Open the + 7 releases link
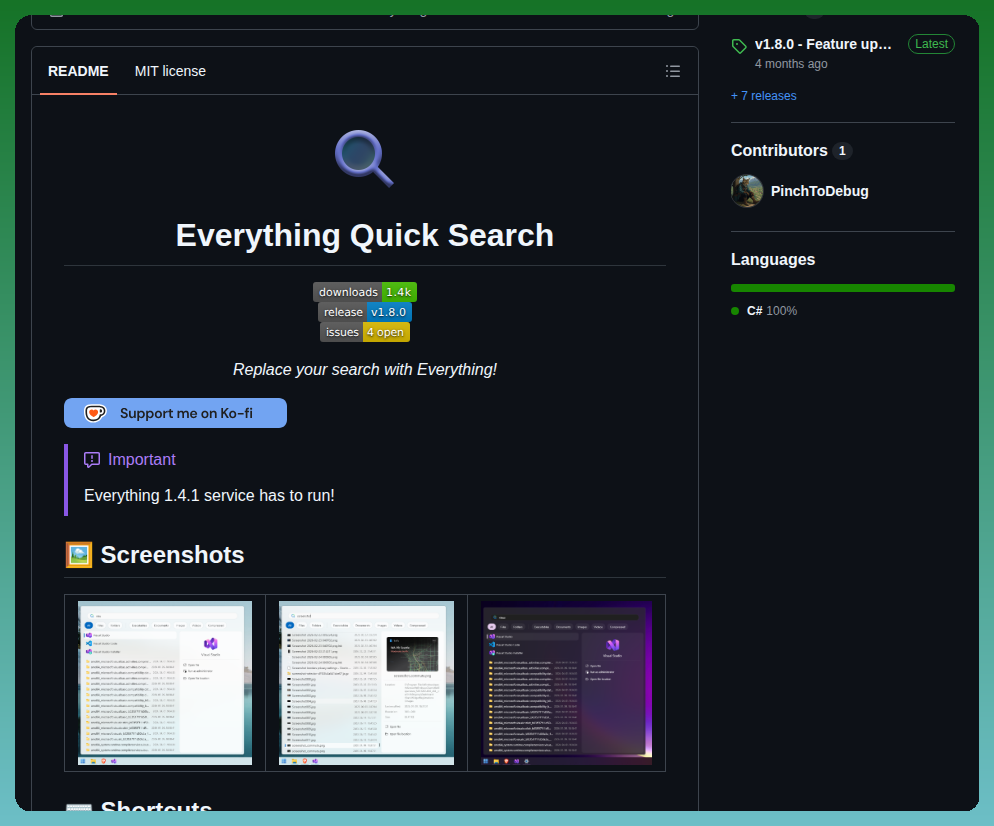The height and width of the screenshot is (826, 994). pyautogui.click(x=763, y=96)
